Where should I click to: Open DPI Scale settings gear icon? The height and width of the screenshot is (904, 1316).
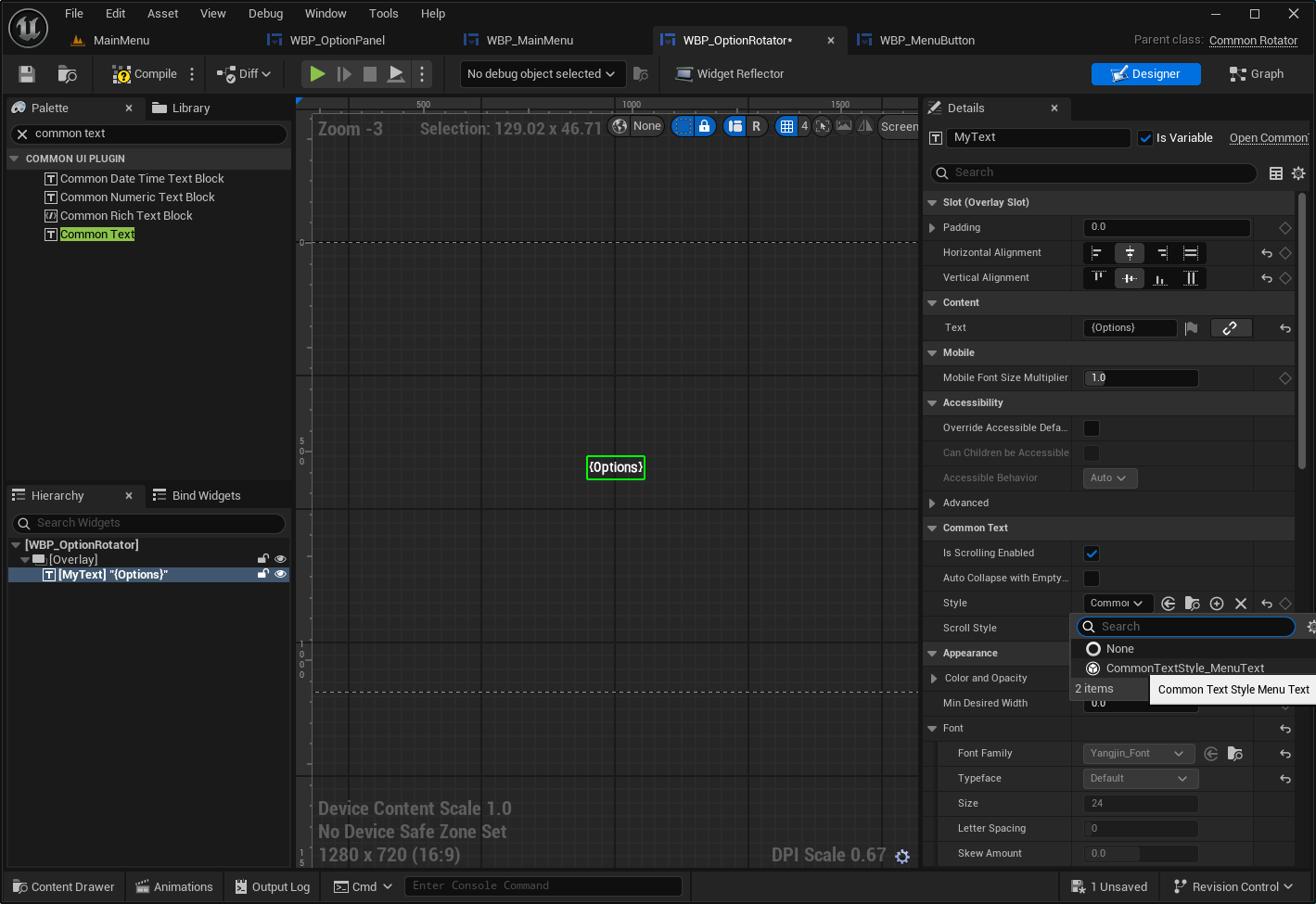click(x=902, y=856)
